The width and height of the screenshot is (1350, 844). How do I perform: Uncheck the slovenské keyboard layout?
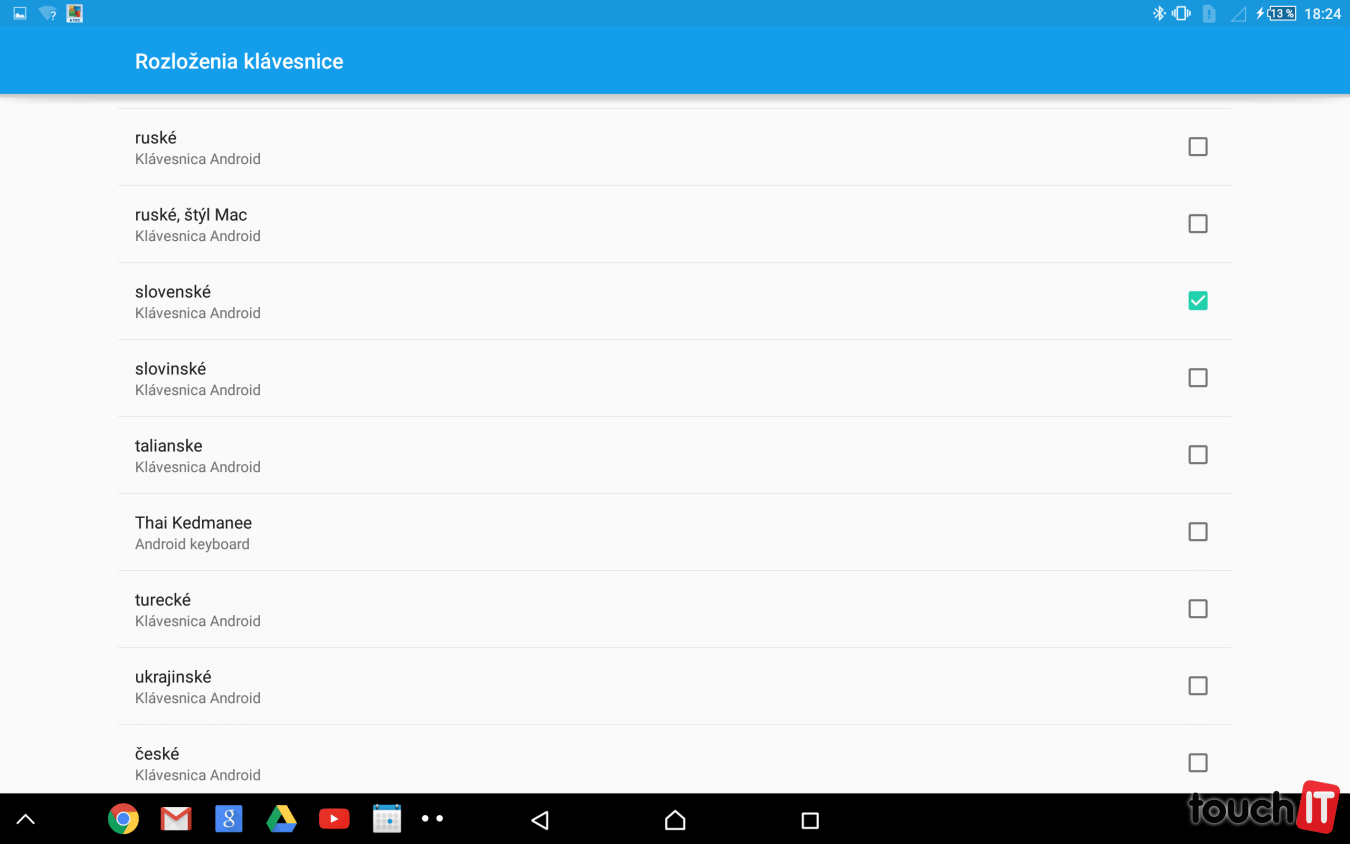click(x=1198, y=301)
